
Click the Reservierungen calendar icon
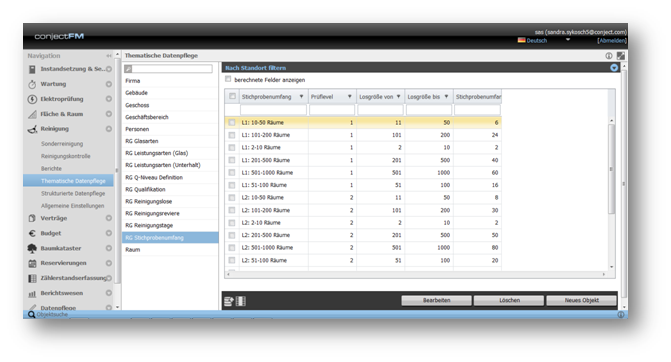pyautogui.click(x=32, y=263)
